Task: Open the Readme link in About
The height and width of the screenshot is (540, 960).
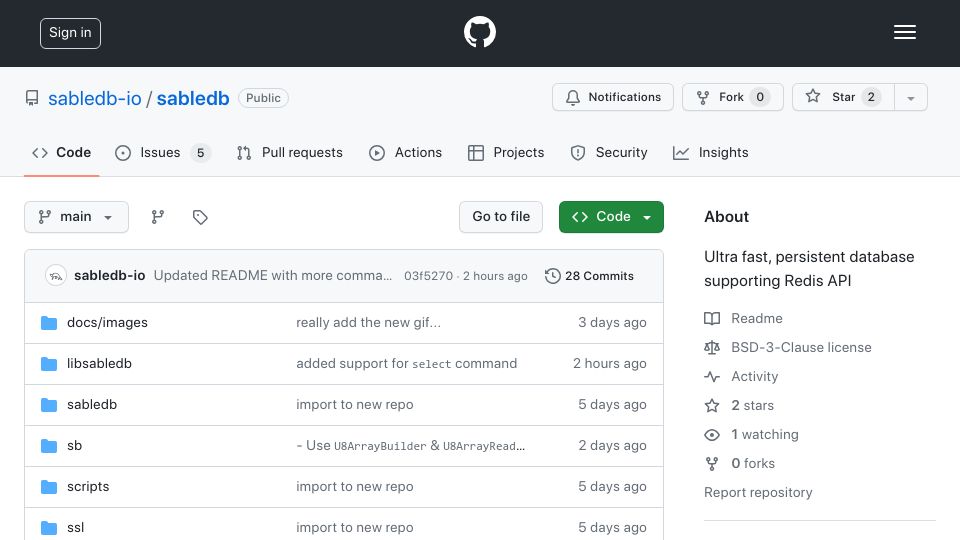Action: click(757, 318)
